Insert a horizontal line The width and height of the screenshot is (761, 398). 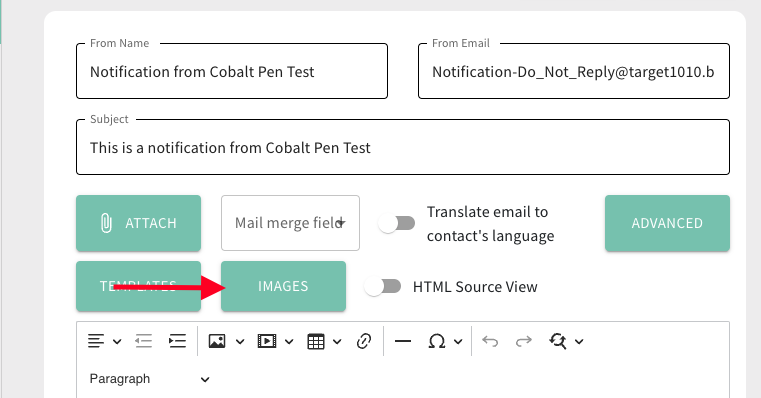point(403,341)
